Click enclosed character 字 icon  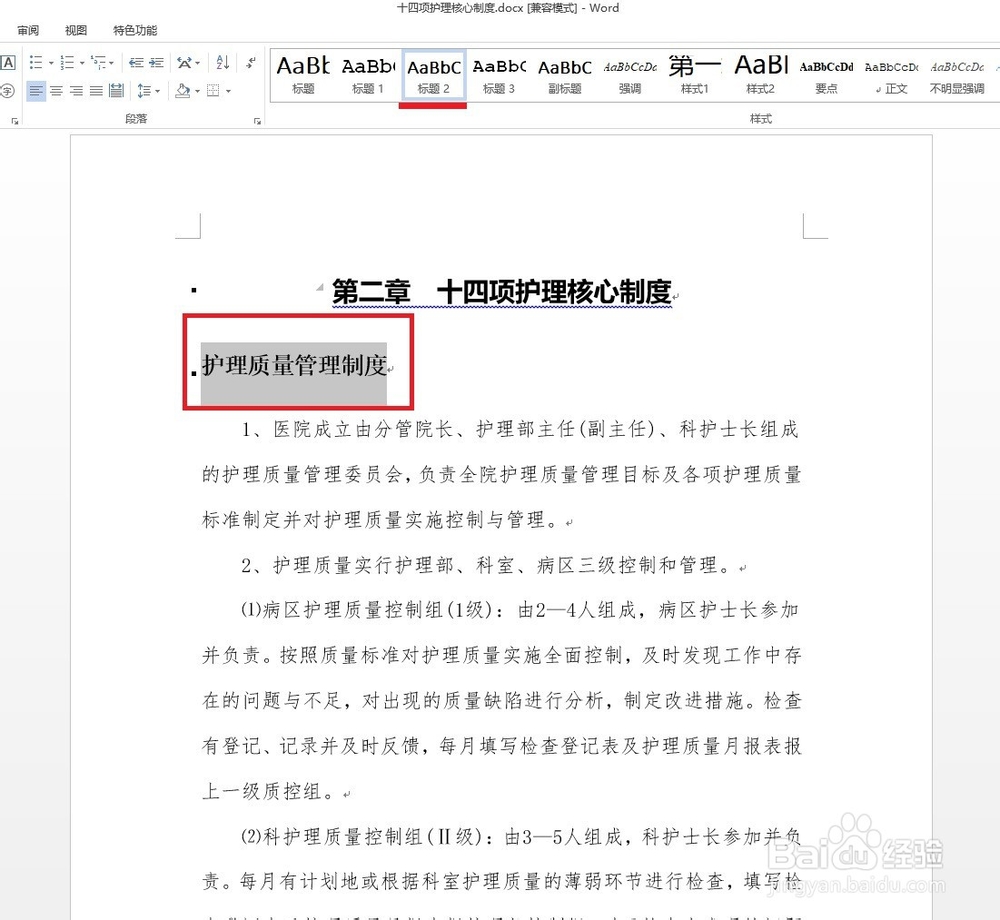[7, 91]
